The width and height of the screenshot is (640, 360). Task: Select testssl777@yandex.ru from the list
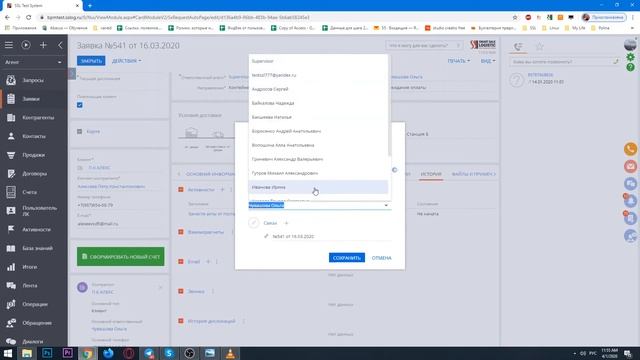318,75
